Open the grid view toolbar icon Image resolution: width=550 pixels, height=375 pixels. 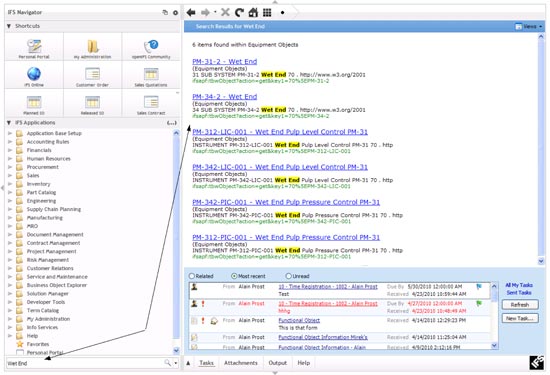[x=267, y=13]
